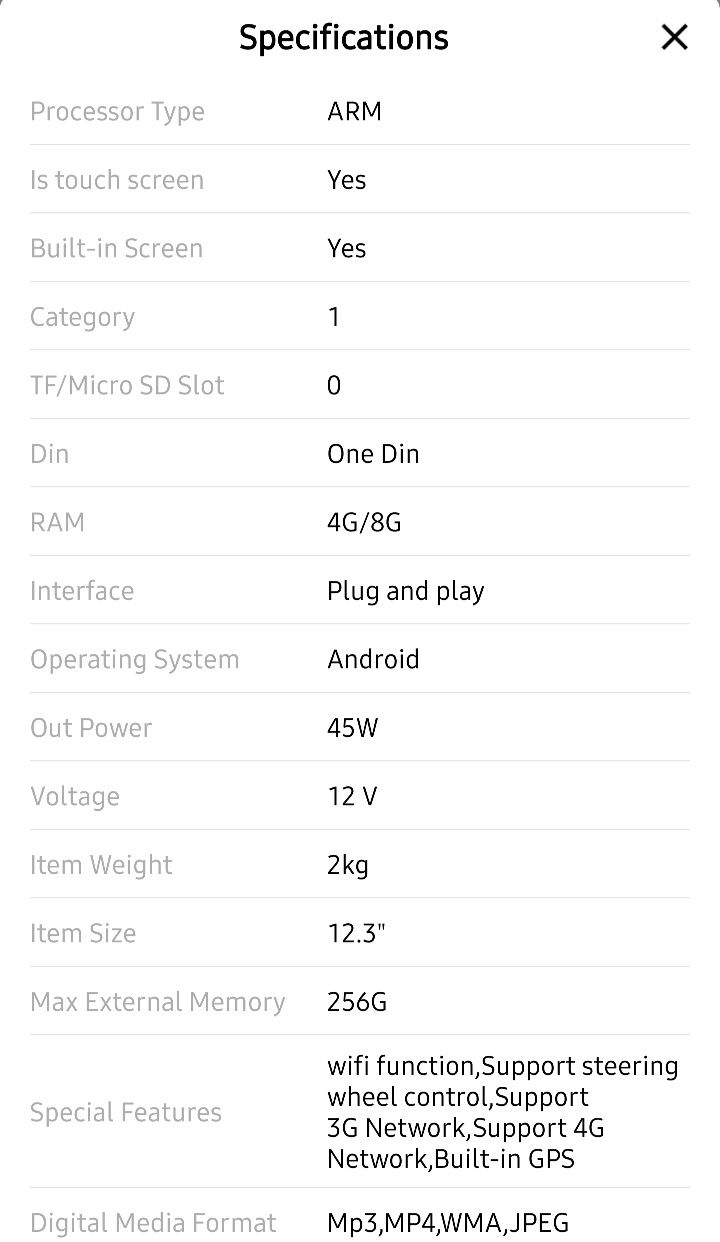720x1242 pixels.
Task: Close the Specifications panel
Action: coord(675,38)
